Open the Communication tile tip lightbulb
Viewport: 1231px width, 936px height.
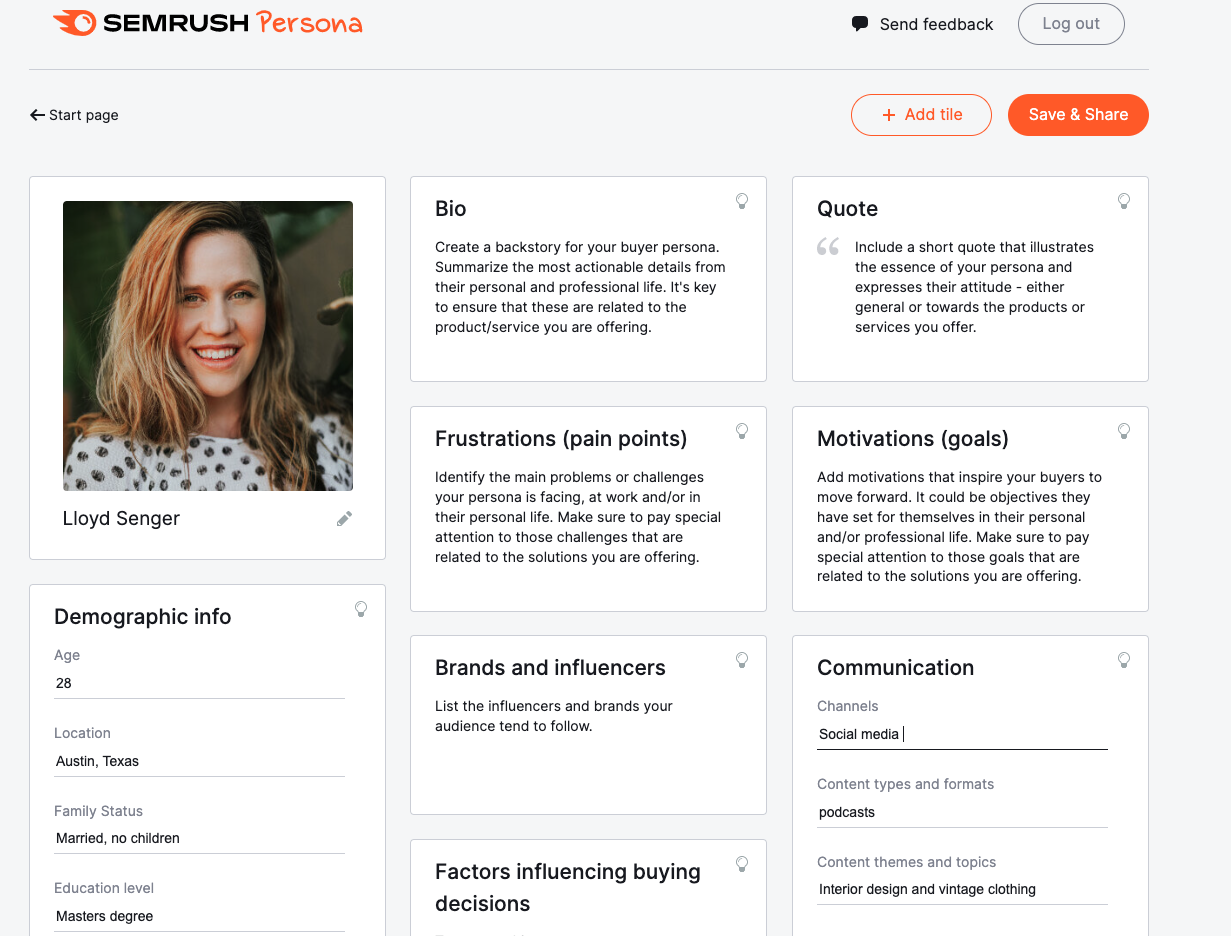[1124, 660]
